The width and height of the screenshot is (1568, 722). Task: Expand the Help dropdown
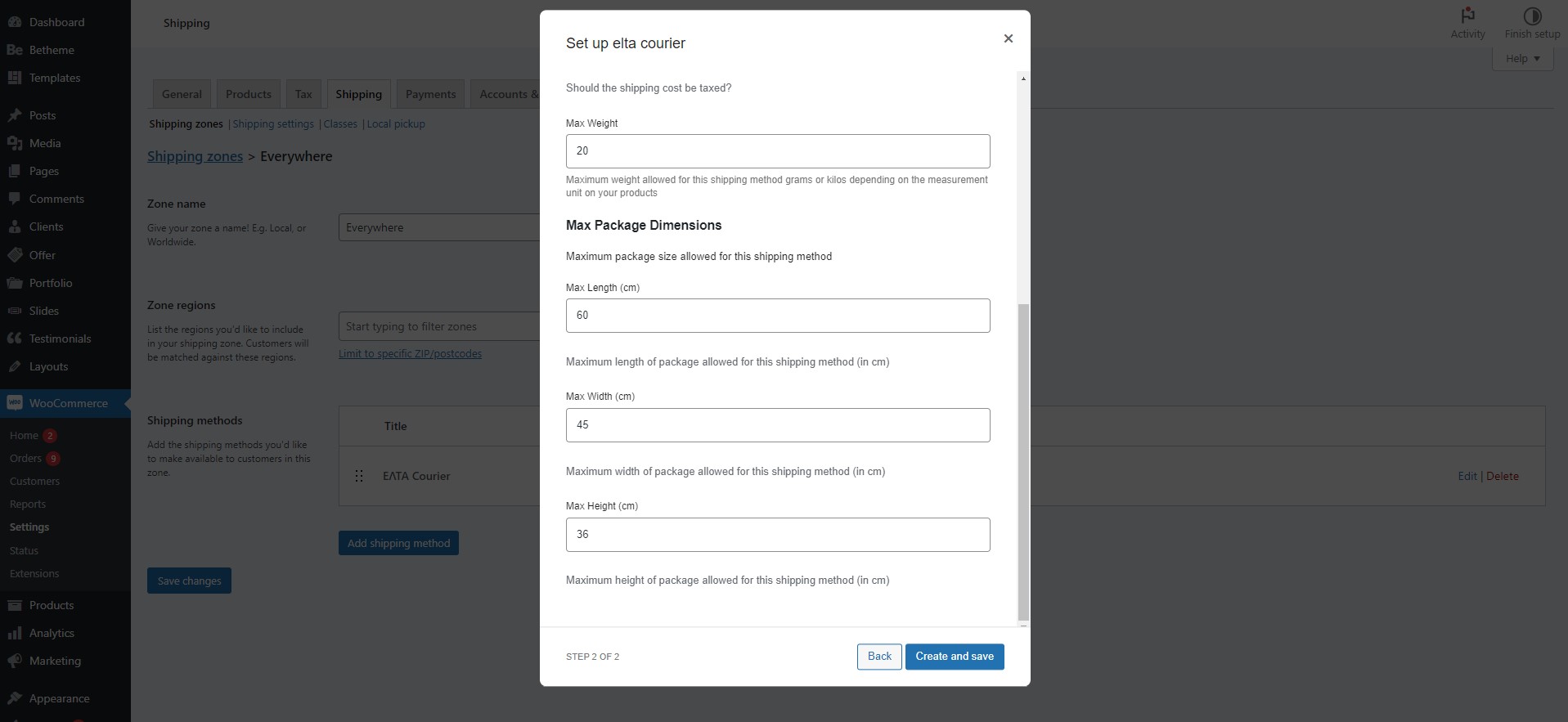1522,59
